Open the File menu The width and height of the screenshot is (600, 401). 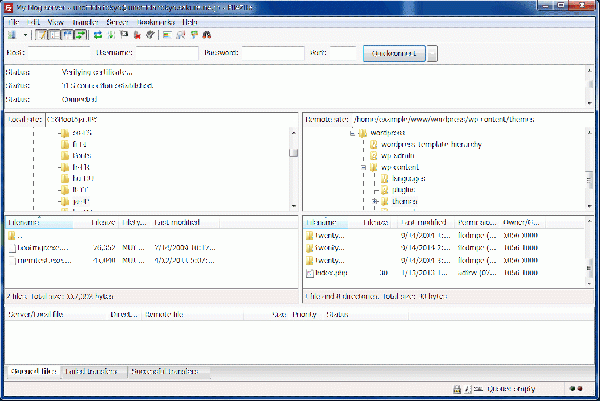pos(13,22)
